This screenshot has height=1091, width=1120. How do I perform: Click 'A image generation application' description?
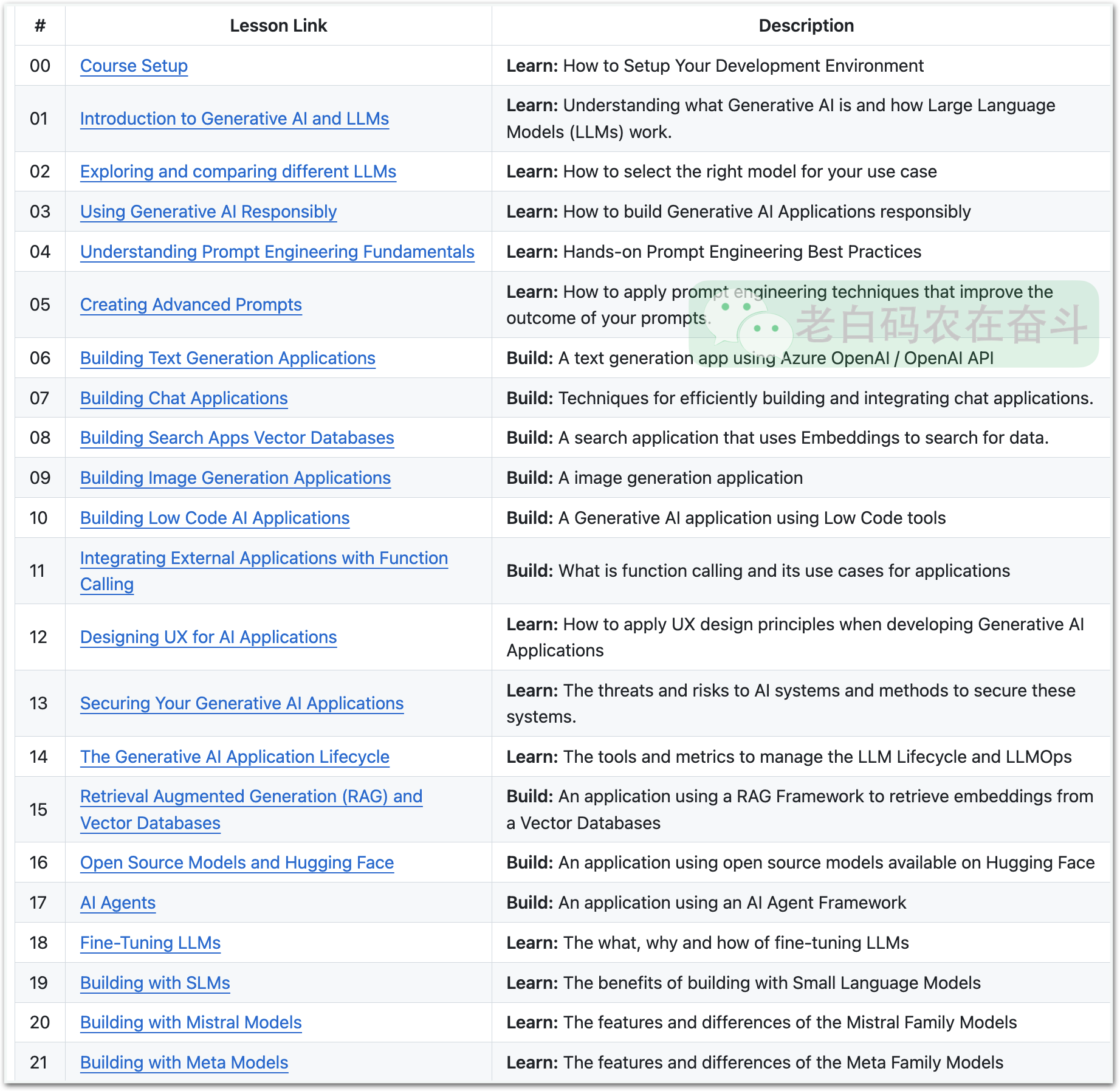681,478
